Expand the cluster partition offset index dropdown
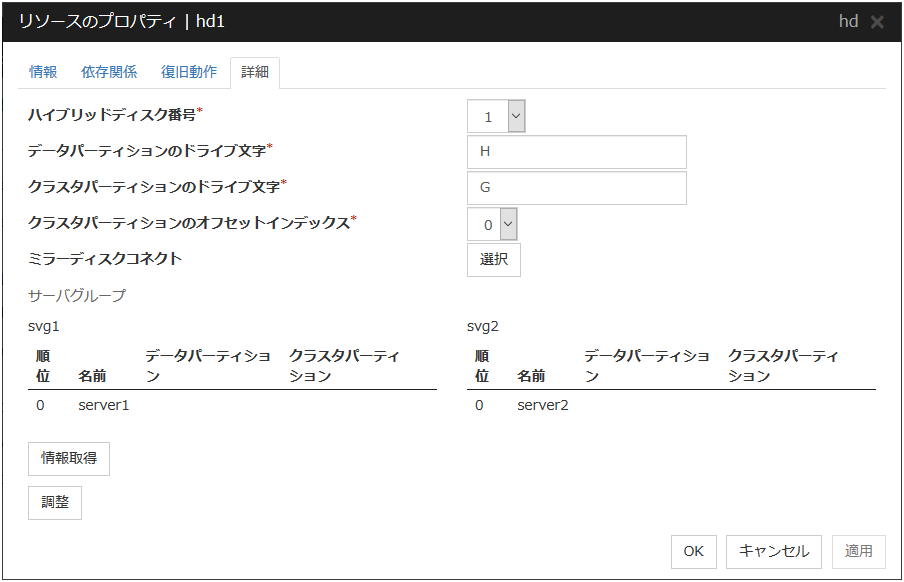The width and height of the screenshot is (904, 582). tap(492, 224)
